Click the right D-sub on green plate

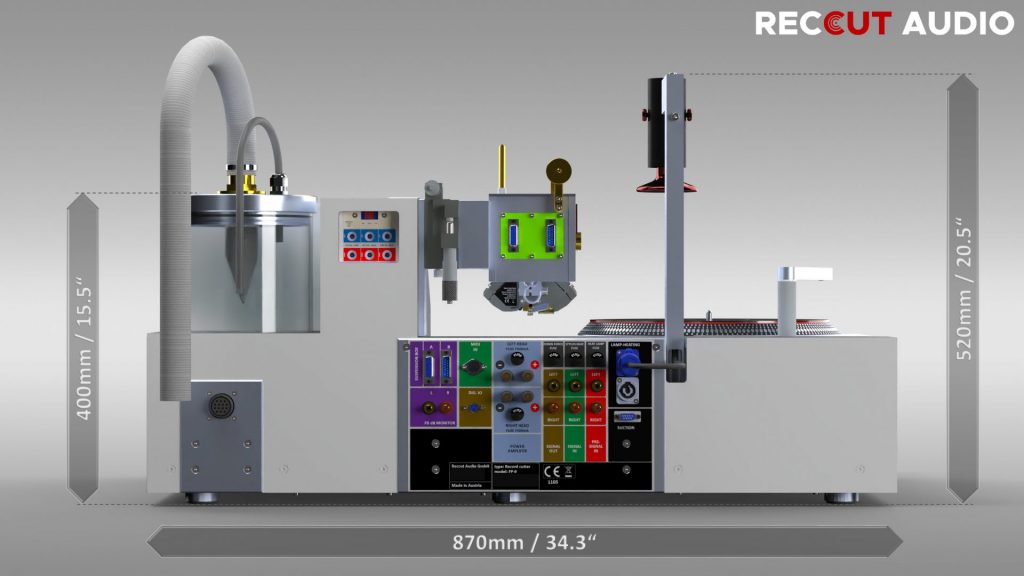551,235
